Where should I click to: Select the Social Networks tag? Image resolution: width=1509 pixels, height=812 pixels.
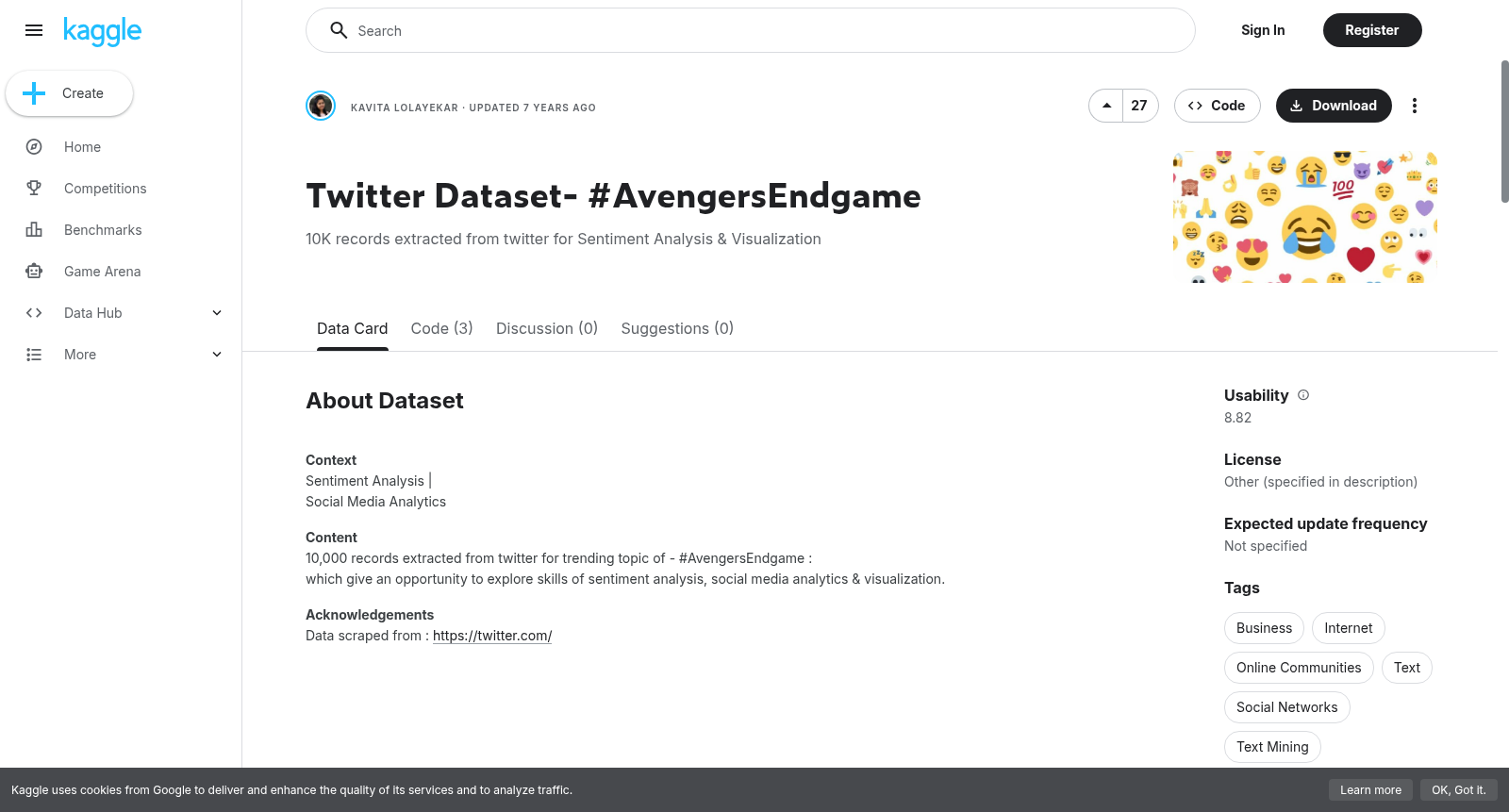1286,707
